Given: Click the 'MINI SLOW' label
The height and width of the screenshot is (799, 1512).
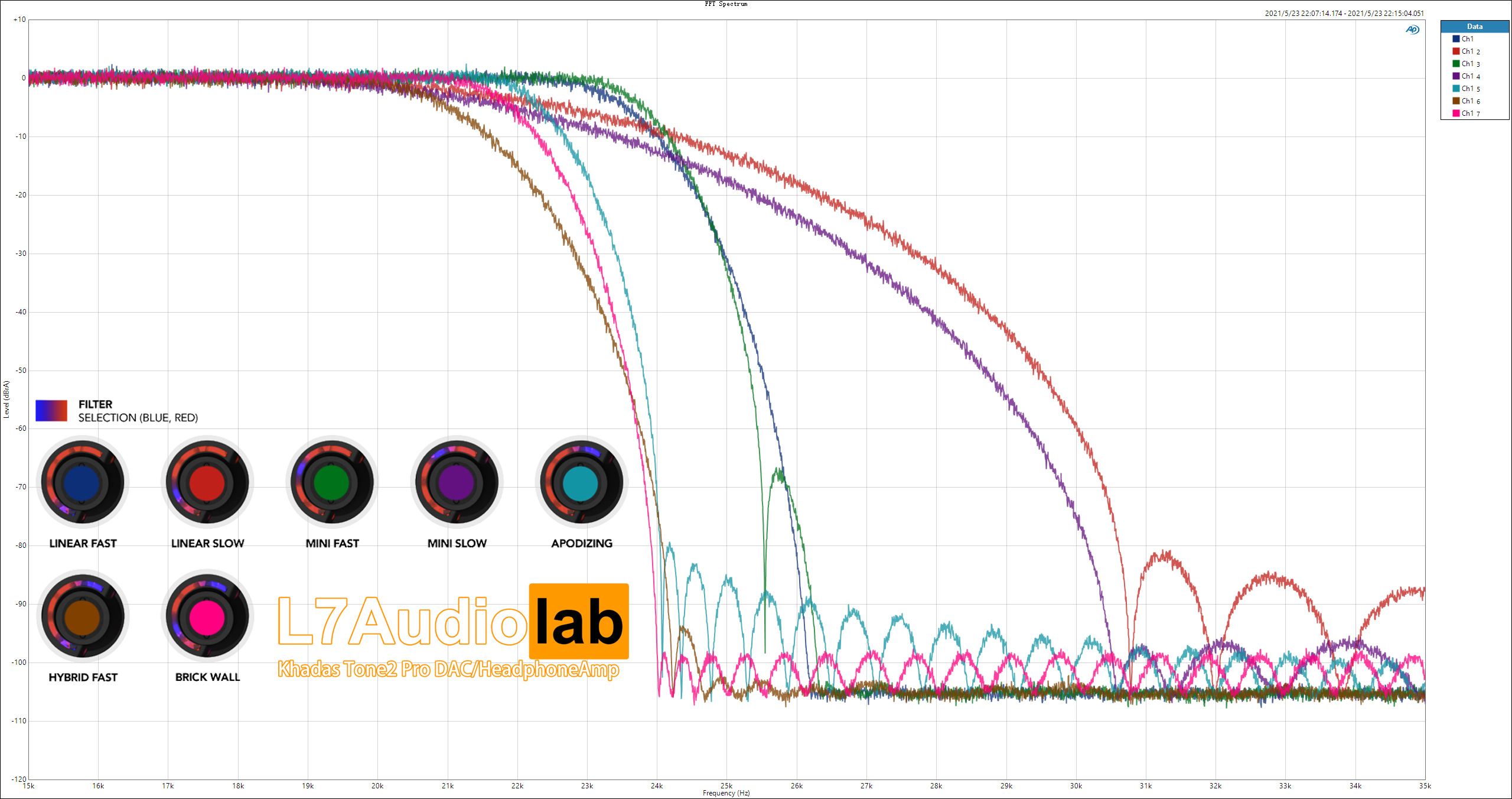Looking at the screenshot, I should tap(457, 543).
